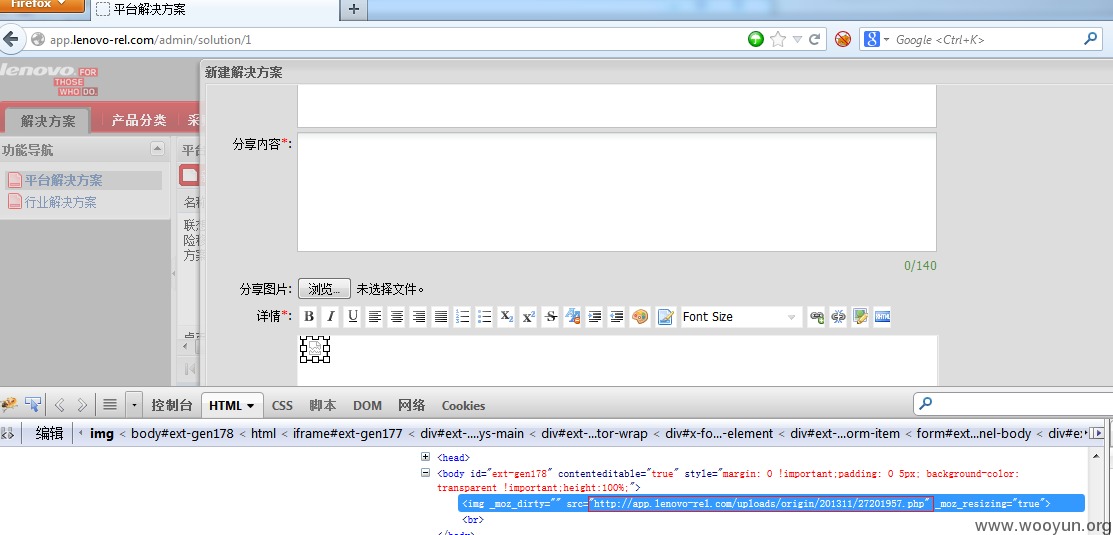The image size is (1113, 535).
Task: Apply superscript formatting
Action: tap(528, 317)
